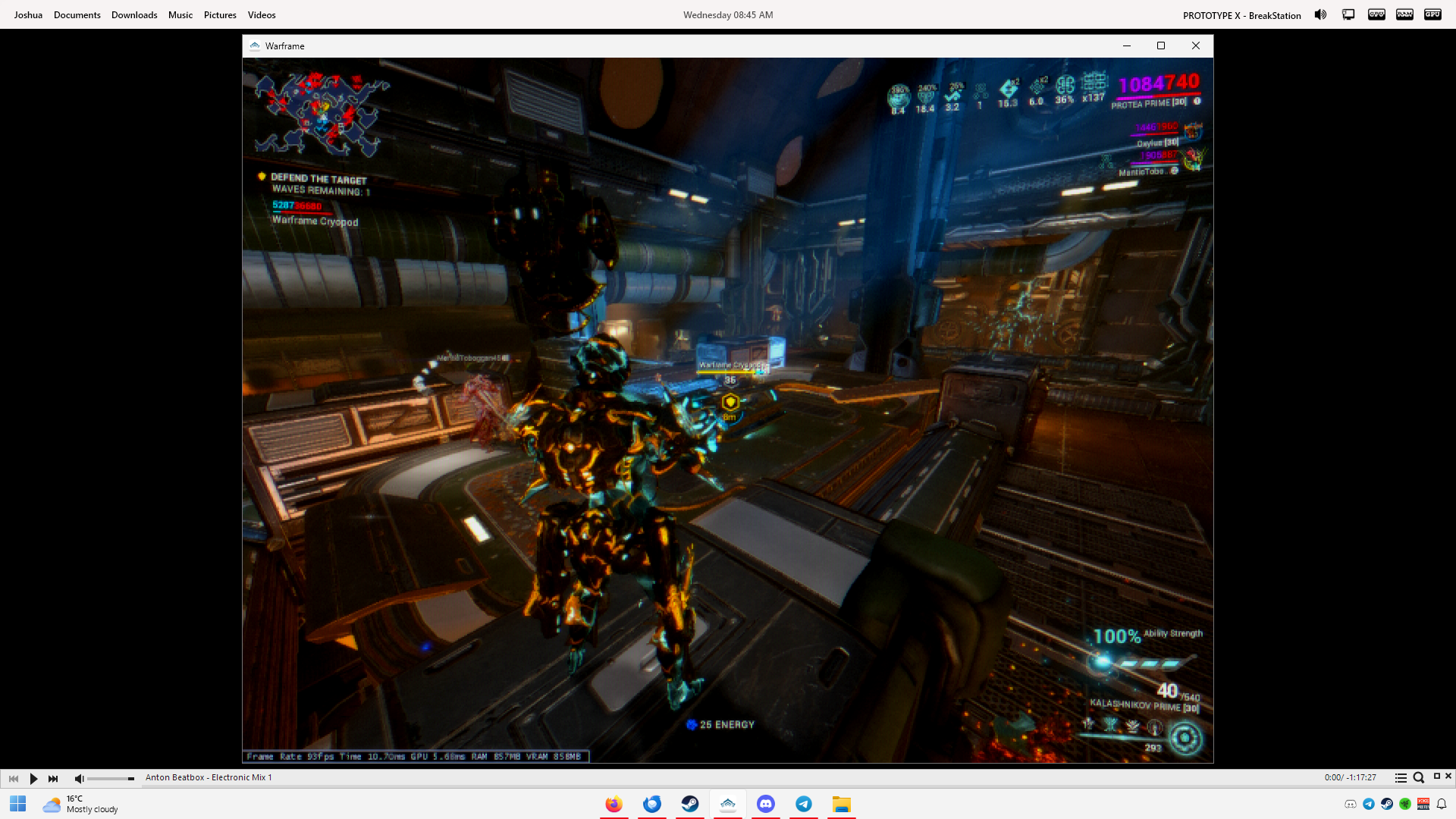The width and height of the screenshot is (1456, 819).
Task: Open the Windows Start menu
Action: tap(17, 804)
